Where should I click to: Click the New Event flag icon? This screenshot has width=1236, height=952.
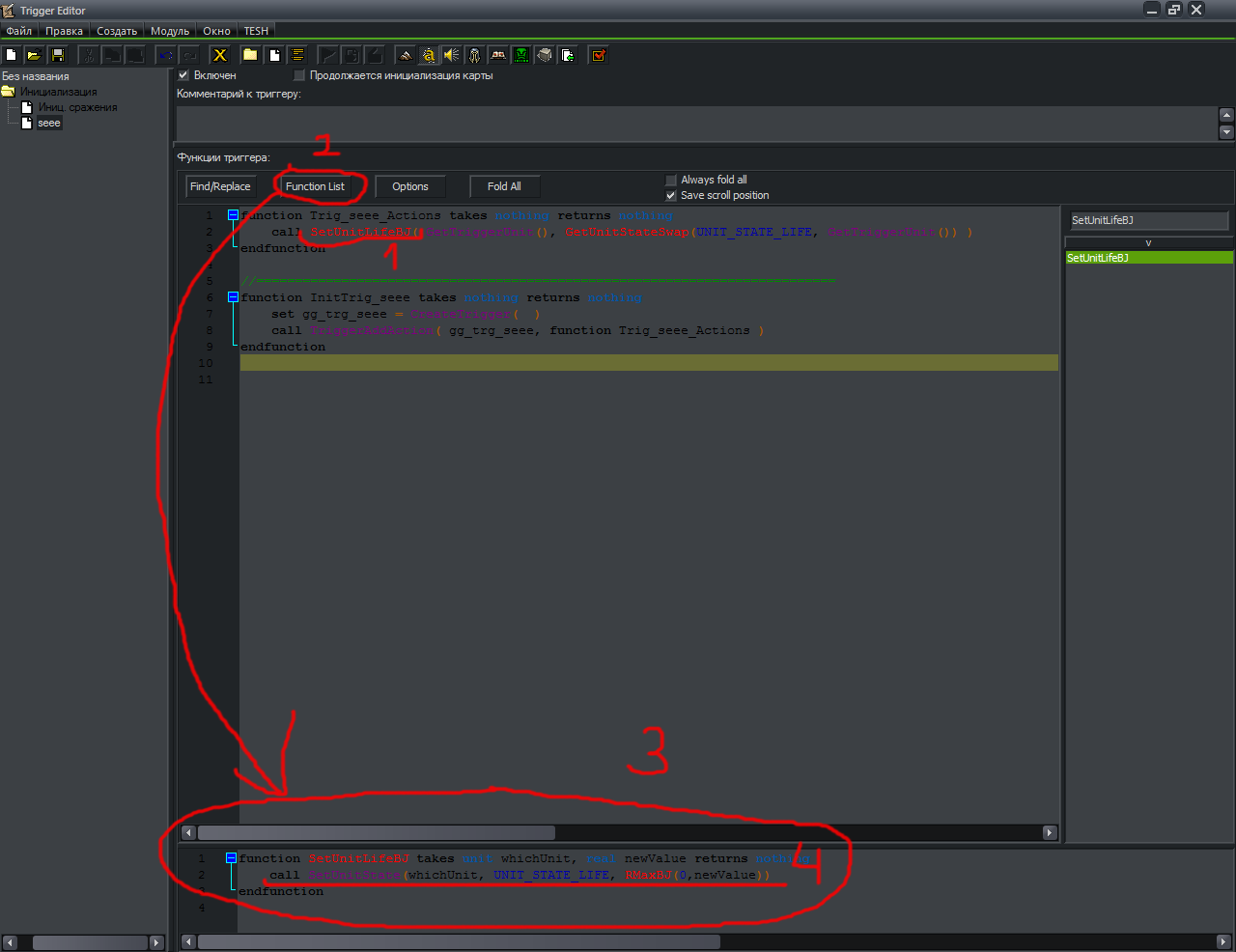point(328,55)
